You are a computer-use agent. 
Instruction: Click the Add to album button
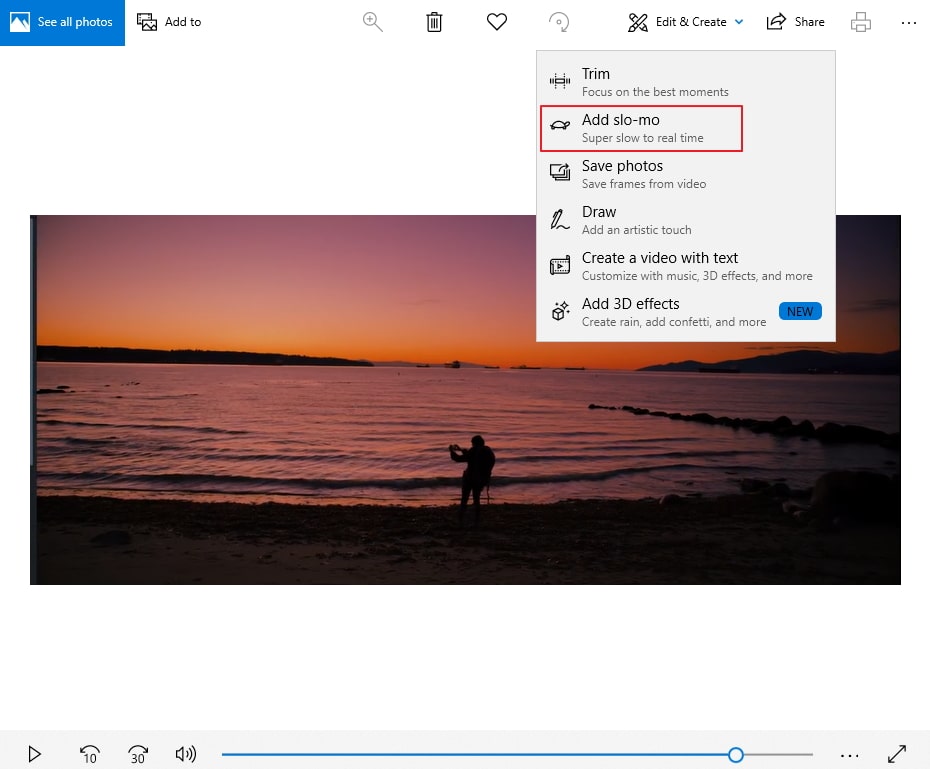click(169, 22)
